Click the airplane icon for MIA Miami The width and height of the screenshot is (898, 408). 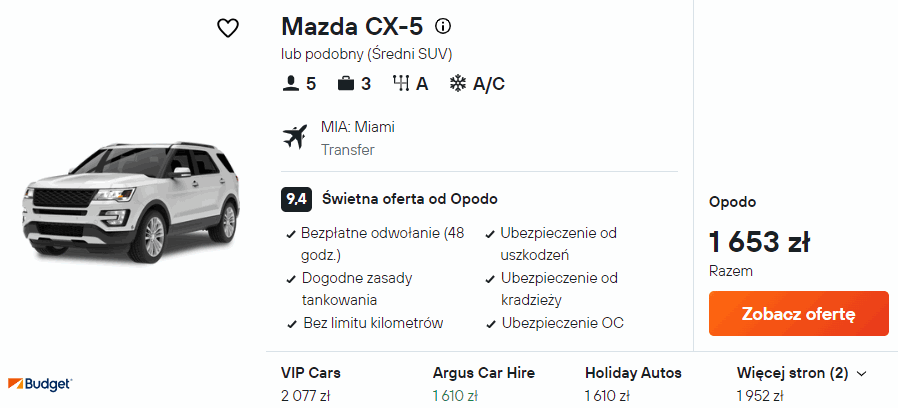(x=296, y=137)
